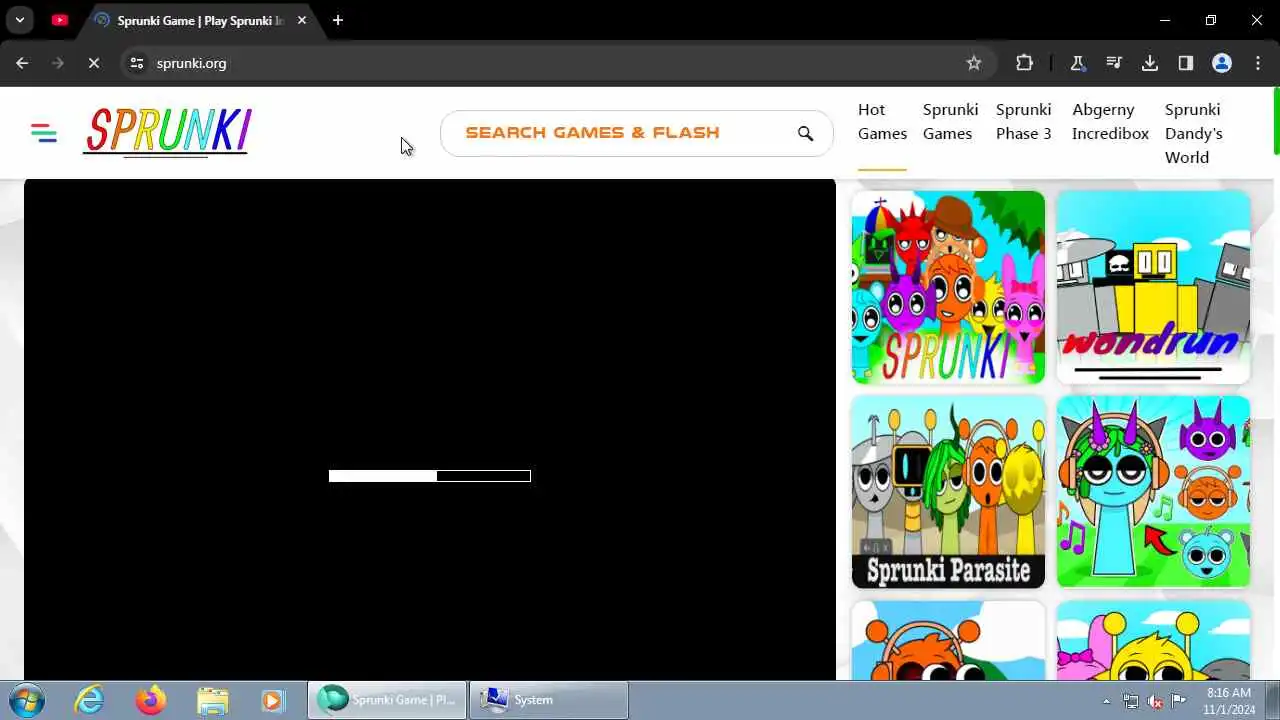
Task: Launch Firefox from taskbar
Action: pos(151,700)
